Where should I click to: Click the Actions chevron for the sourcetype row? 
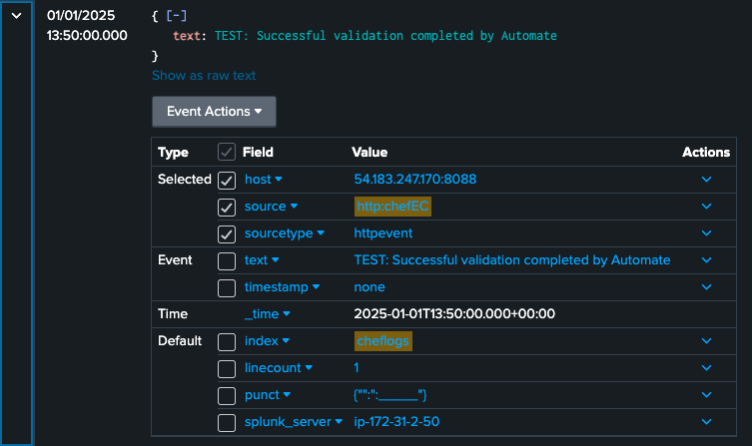coord(706,234)
